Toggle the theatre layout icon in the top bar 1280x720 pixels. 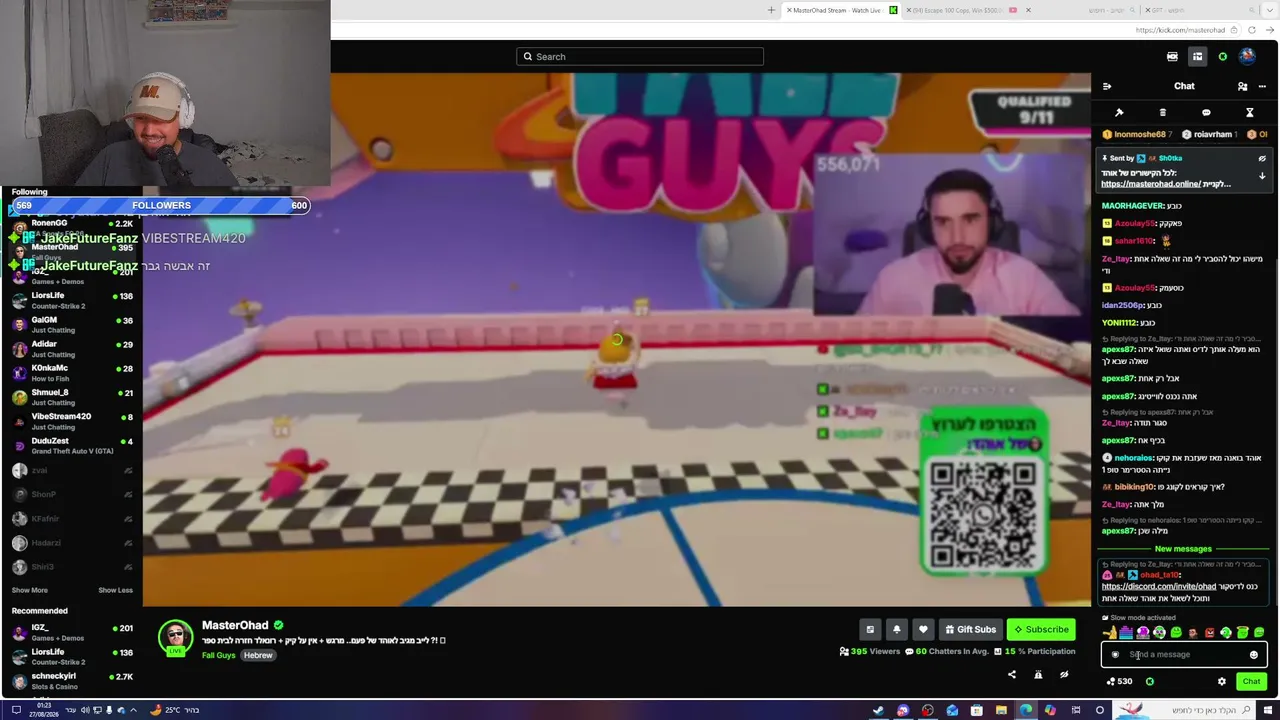[1197, 57]
